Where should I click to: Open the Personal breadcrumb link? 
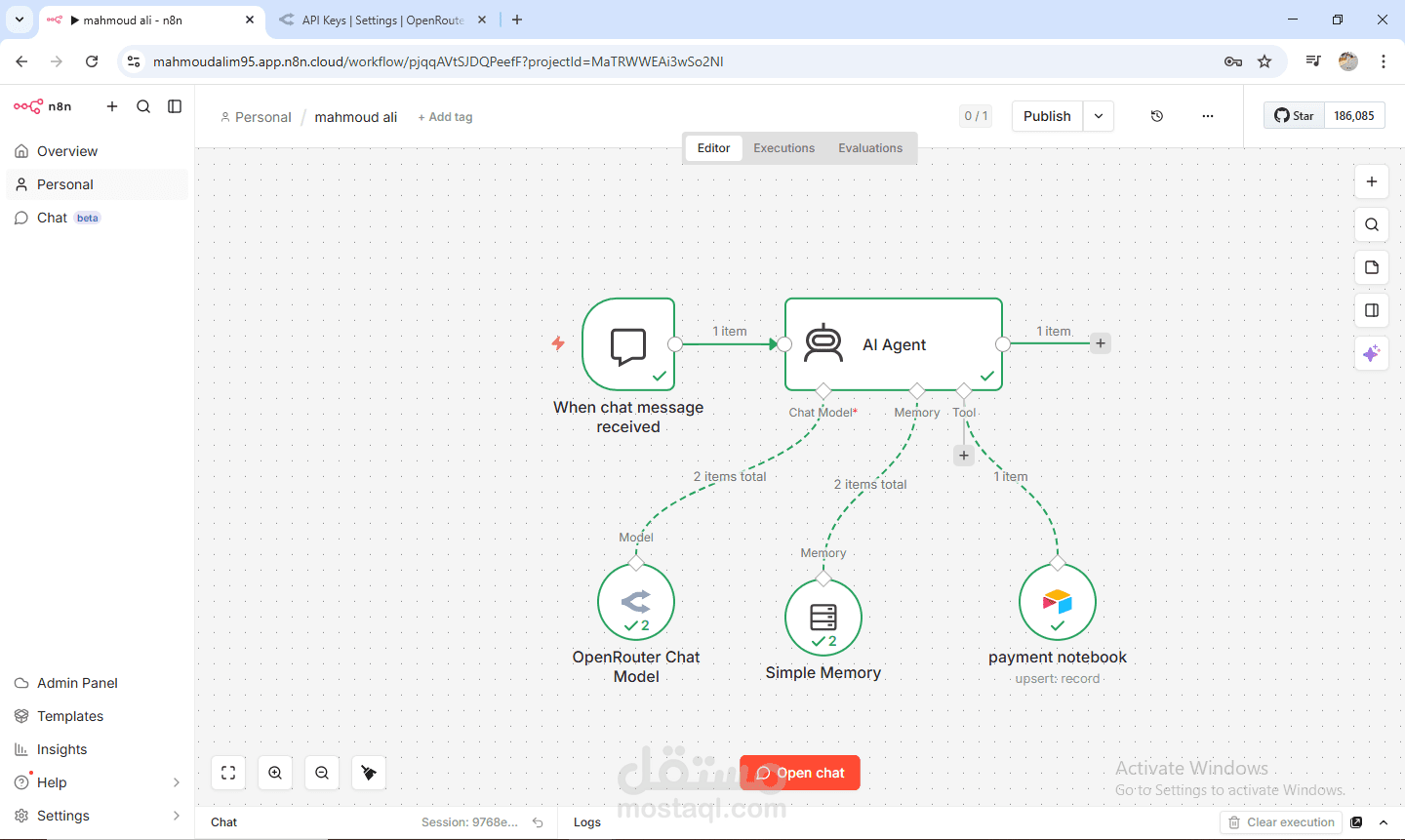(x=256, y=117)
